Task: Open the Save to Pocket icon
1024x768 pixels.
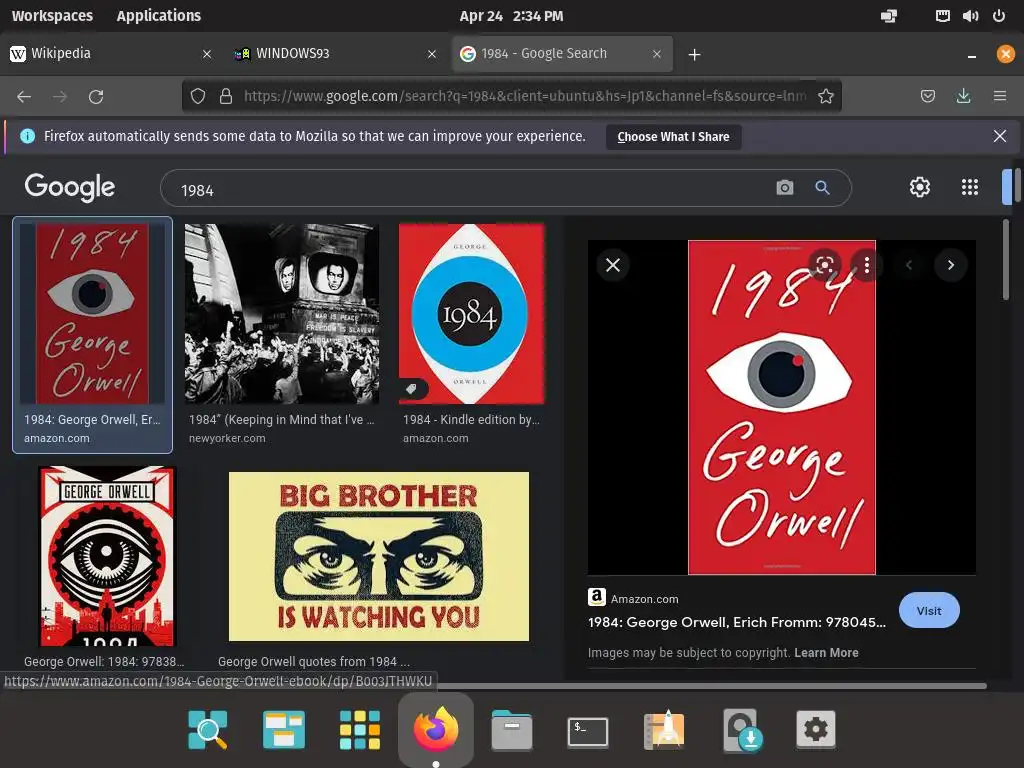Action: 927,97
